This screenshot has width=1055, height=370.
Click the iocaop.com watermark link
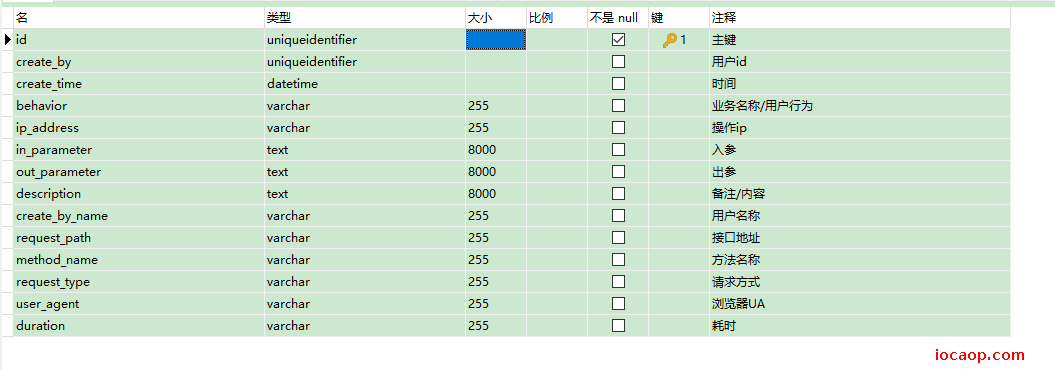click(980, 355)
